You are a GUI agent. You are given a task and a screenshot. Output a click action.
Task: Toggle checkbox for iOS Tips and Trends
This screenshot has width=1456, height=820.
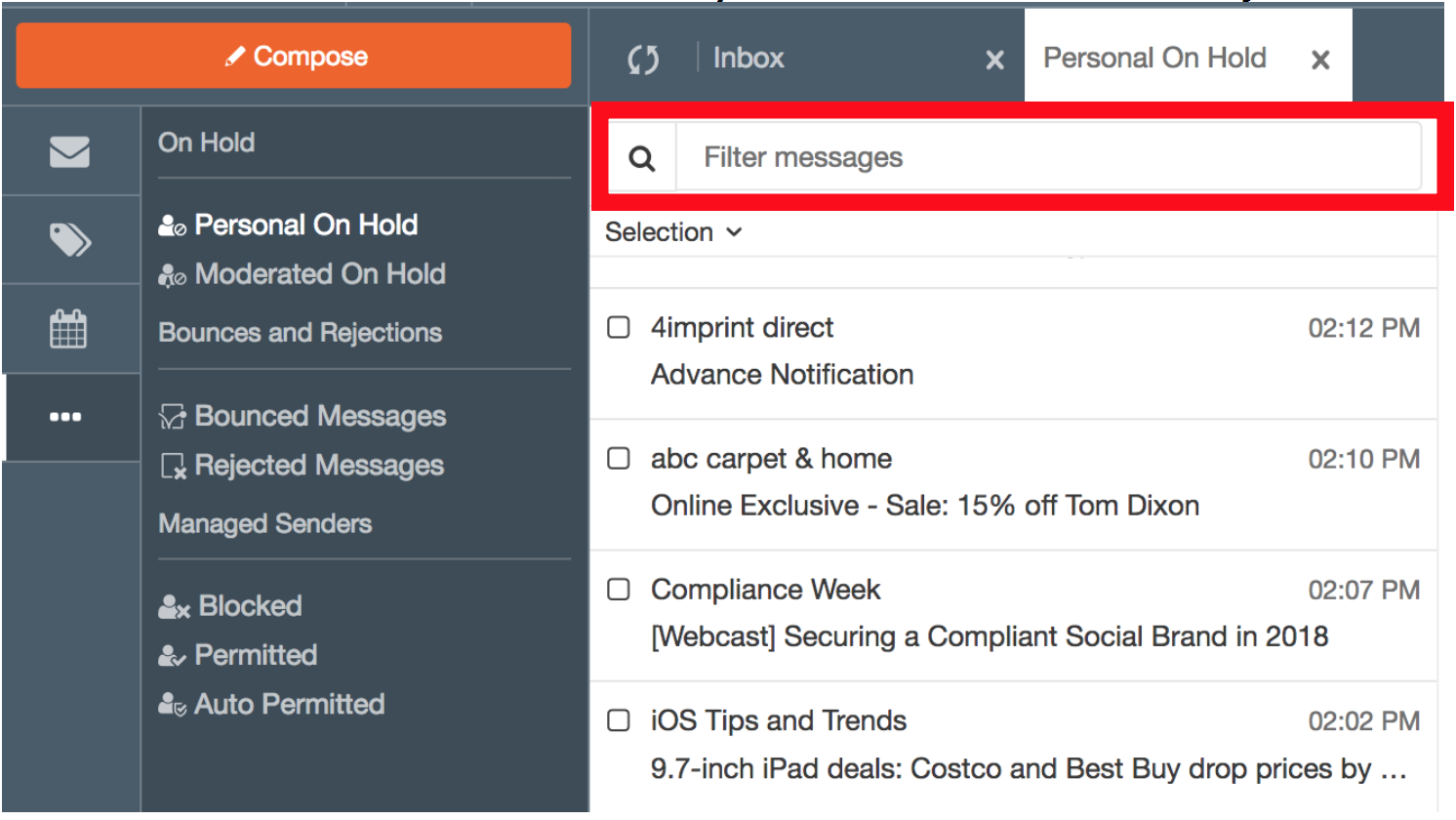coord(619,720)
